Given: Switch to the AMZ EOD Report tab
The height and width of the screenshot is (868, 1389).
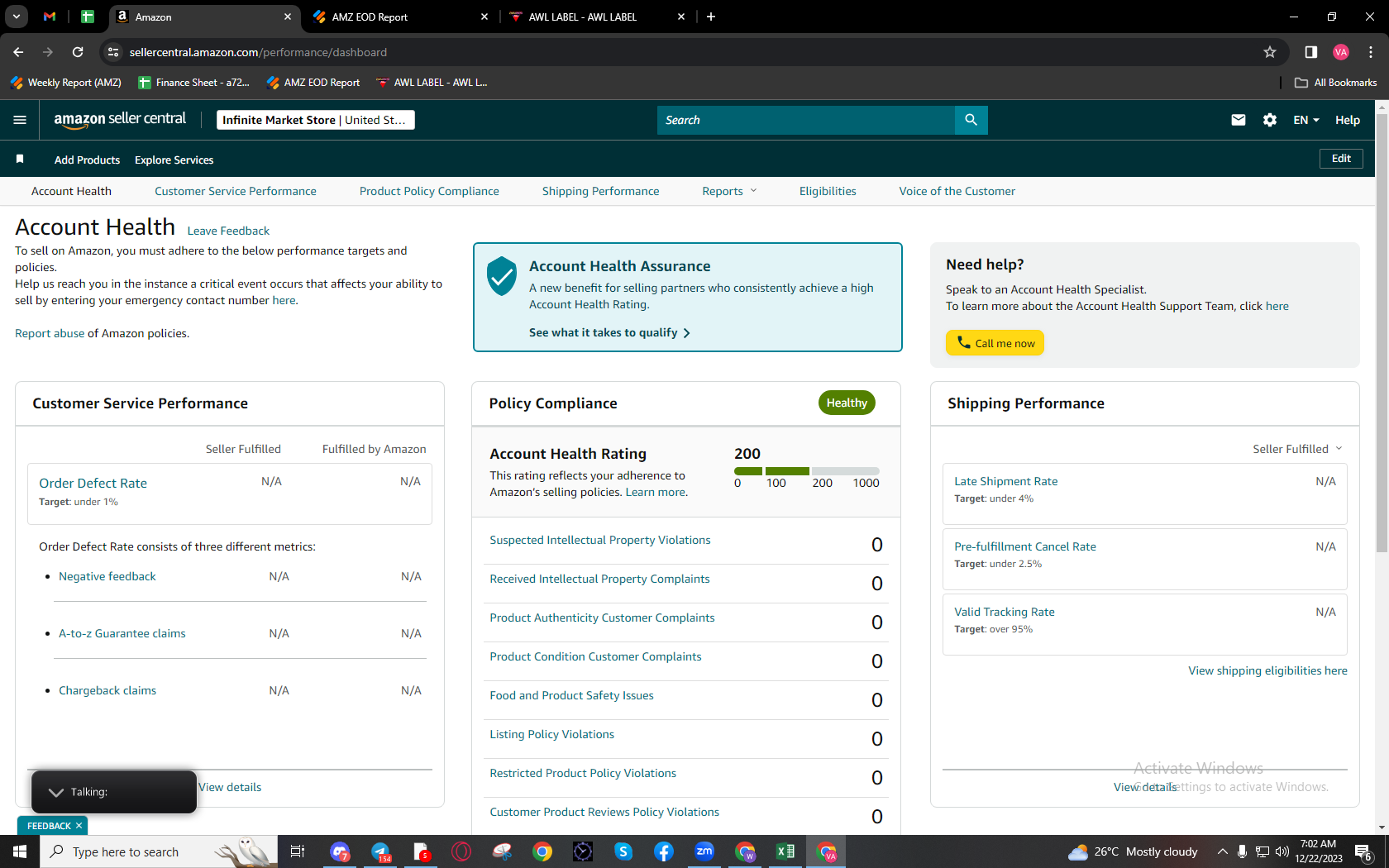Looking at the screenshot, I should pos(401,17).
